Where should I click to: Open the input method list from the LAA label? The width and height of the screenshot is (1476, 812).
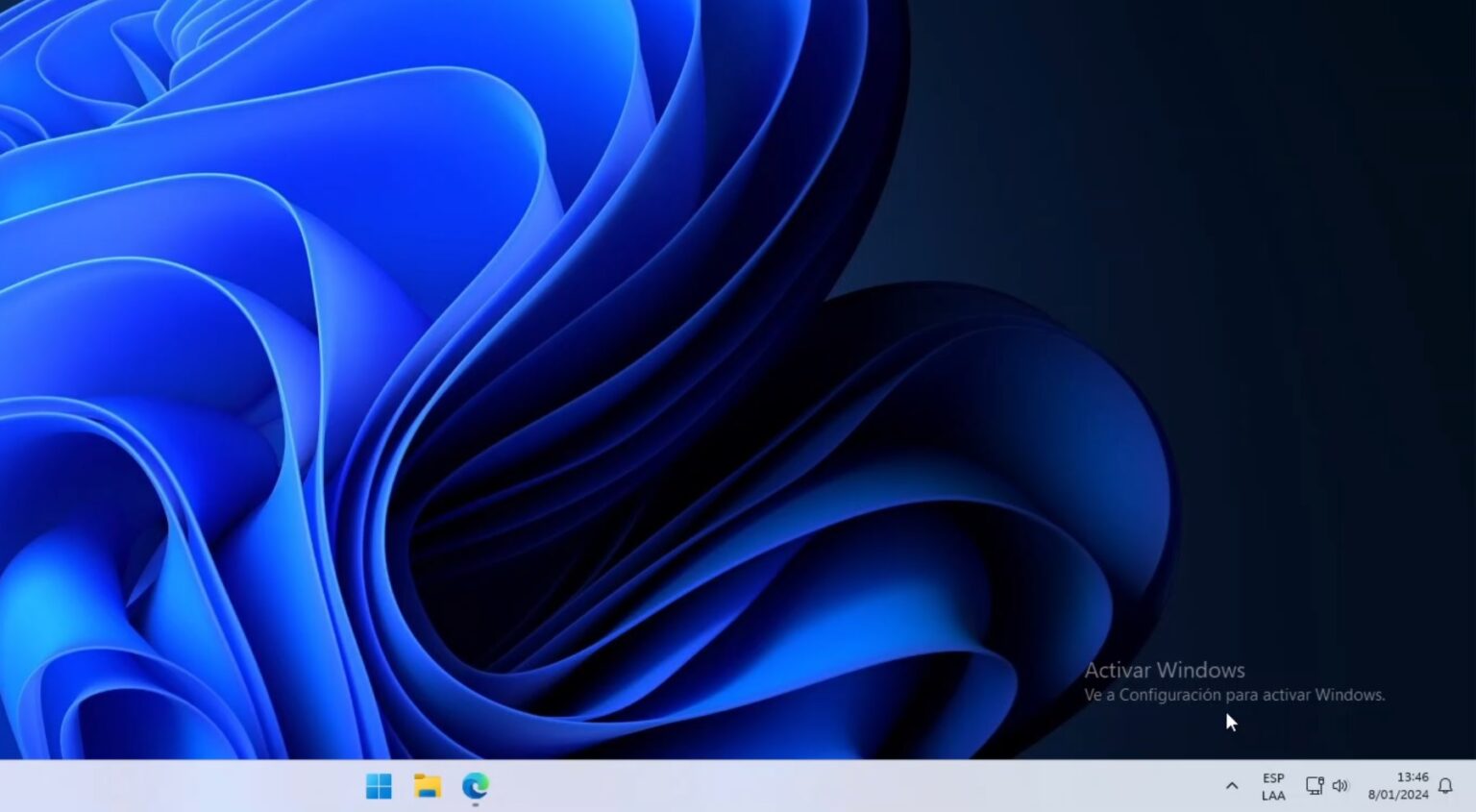coord(1272,795)
